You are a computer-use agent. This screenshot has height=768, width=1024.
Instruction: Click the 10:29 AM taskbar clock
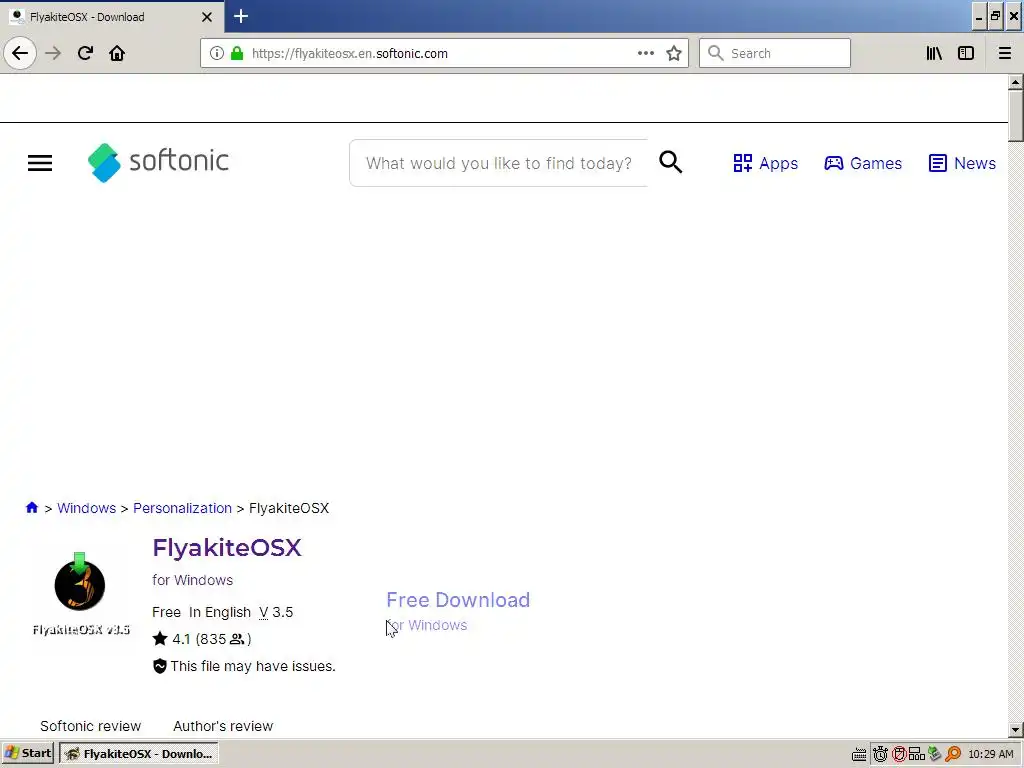[x=991, y=754]
